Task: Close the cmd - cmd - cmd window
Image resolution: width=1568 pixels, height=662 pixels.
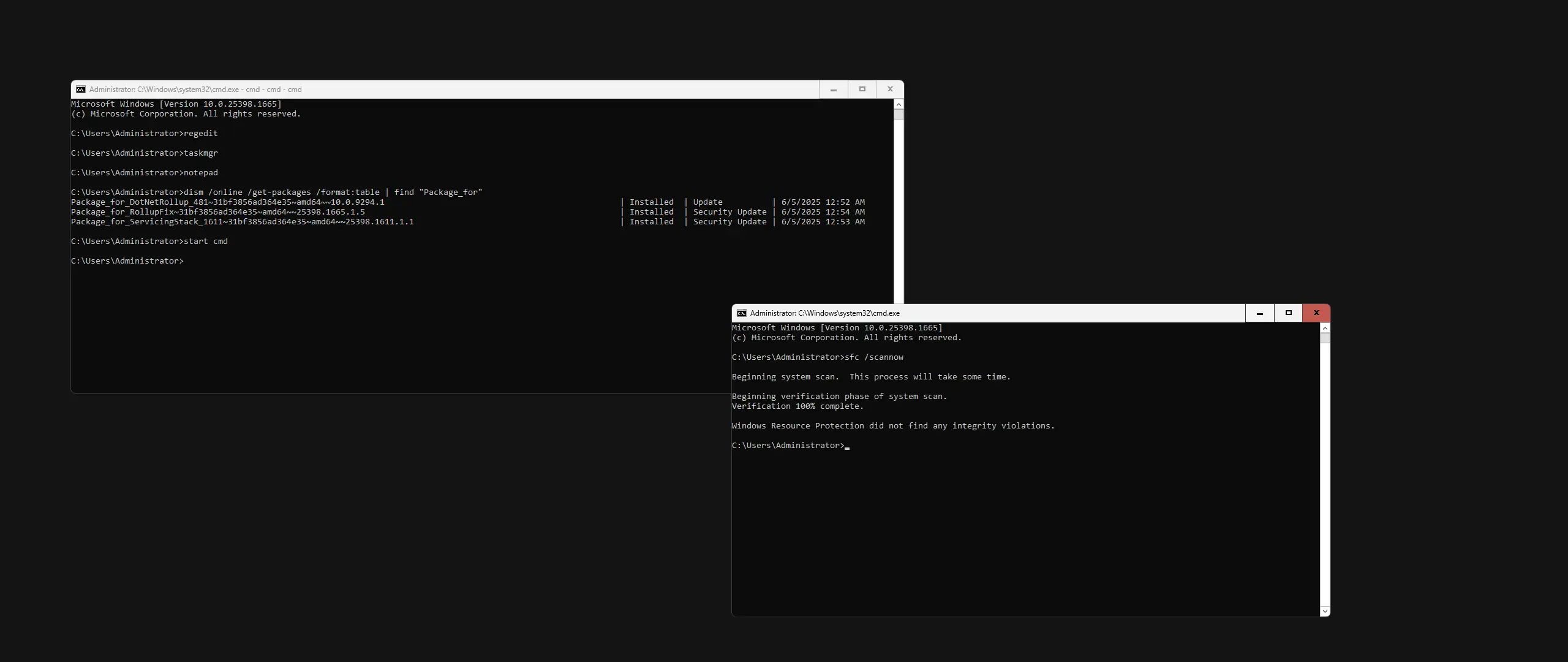Action: tap(890, 89)
